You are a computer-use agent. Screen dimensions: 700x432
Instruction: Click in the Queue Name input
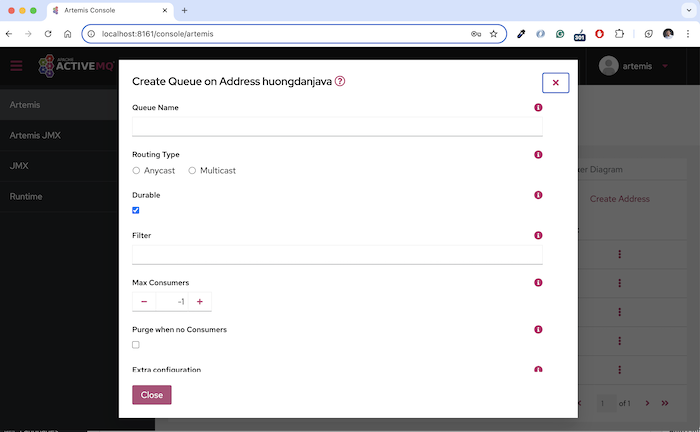click(337, 127)
